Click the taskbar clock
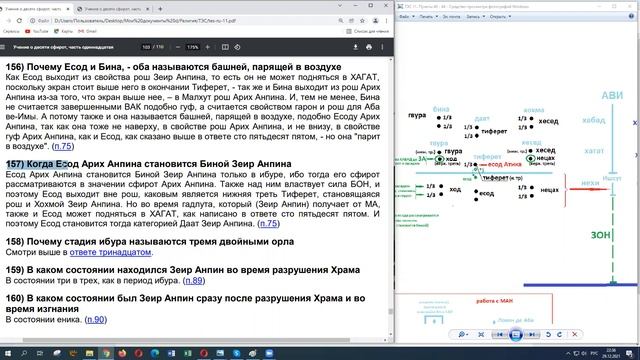Image resolution: width=640 pixels, height=360 pixels. coord(611,353)
